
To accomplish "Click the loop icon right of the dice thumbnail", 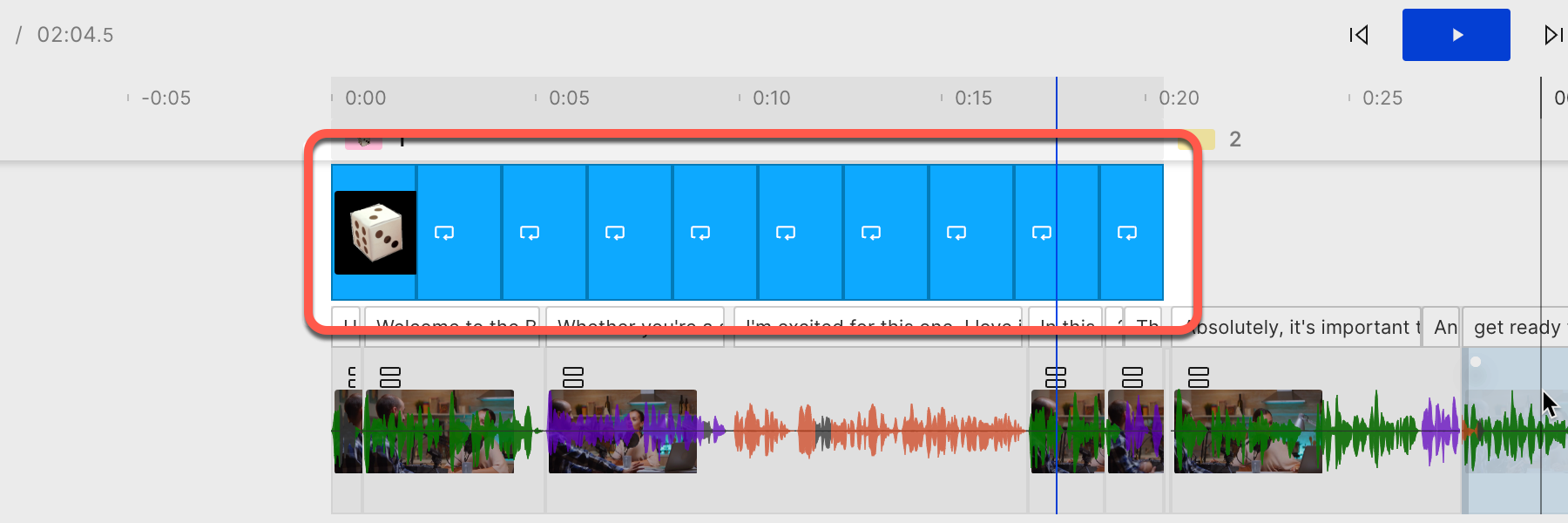I will [x=444, y=233].
